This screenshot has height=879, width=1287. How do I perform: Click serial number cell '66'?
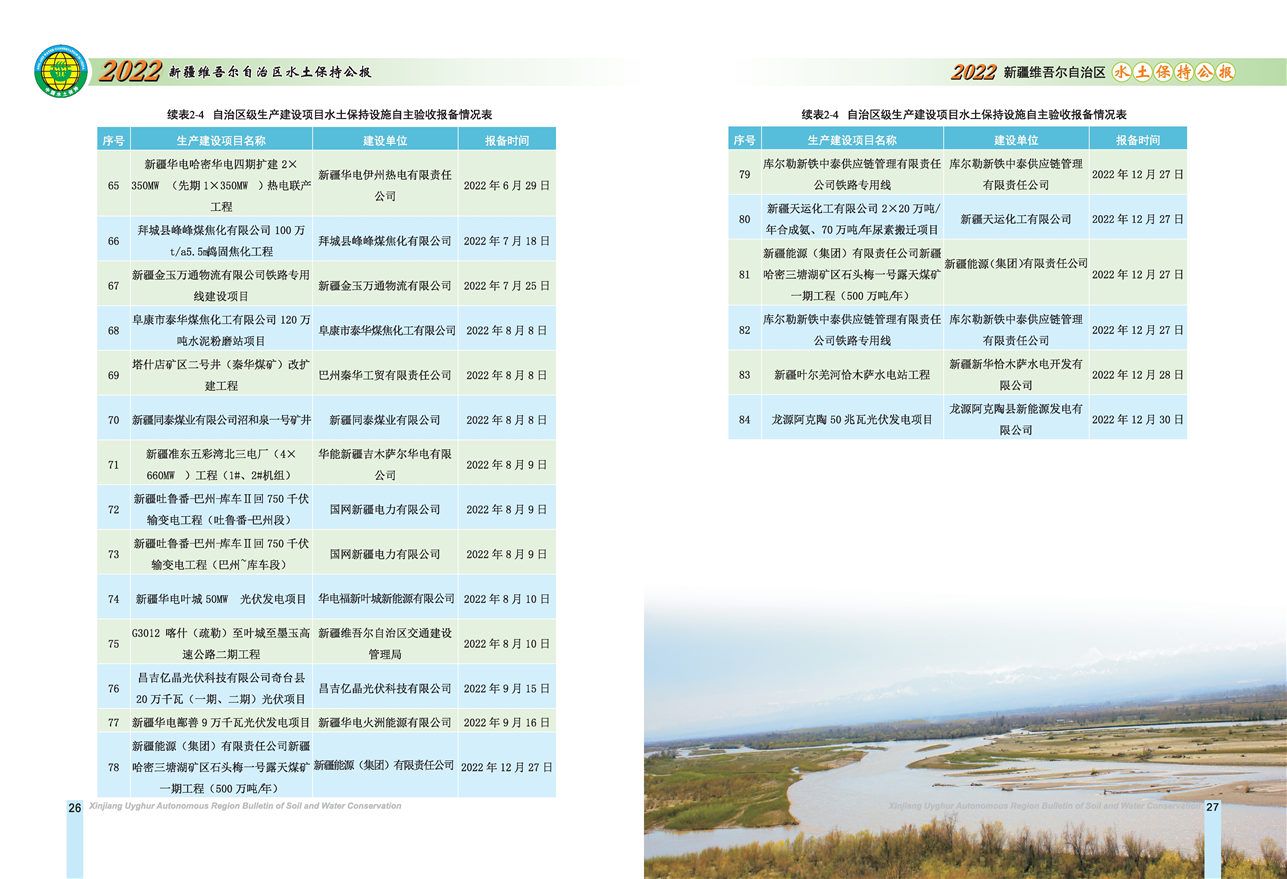point(113,241)
